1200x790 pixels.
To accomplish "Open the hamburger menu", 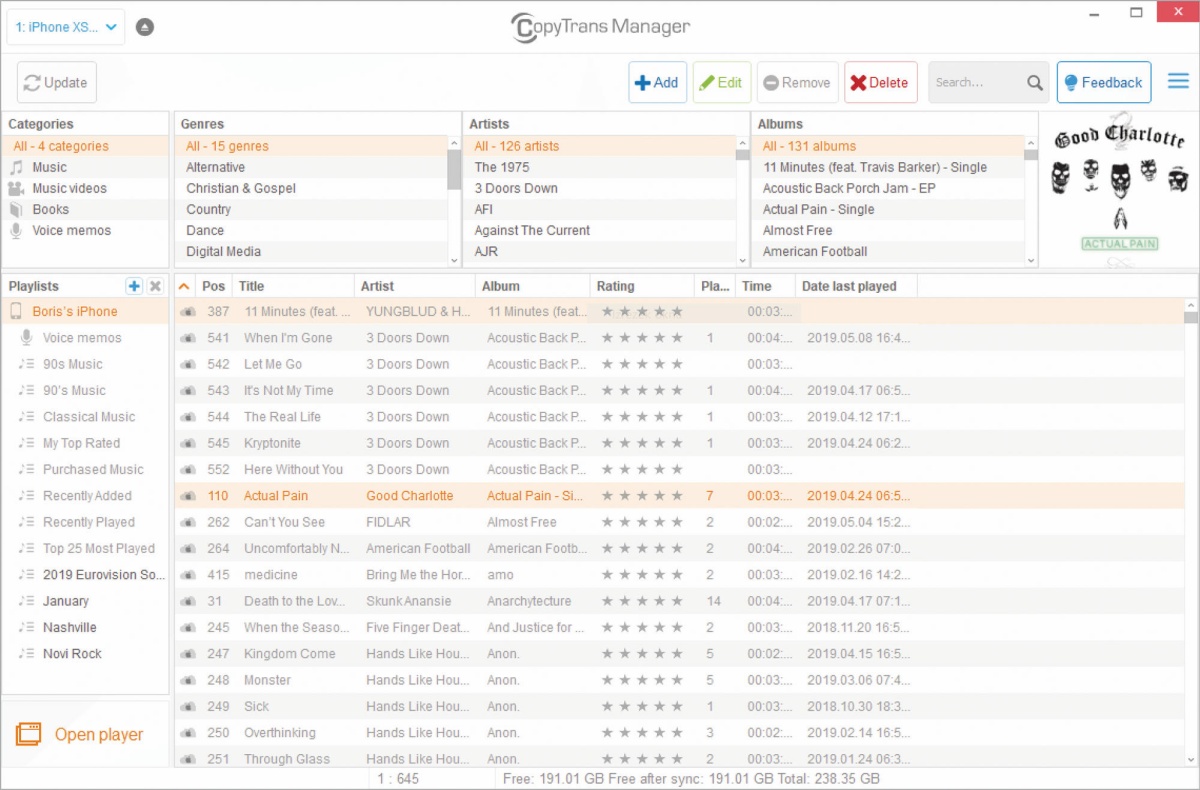I will pyautogui.click(x=1179, y=82).
